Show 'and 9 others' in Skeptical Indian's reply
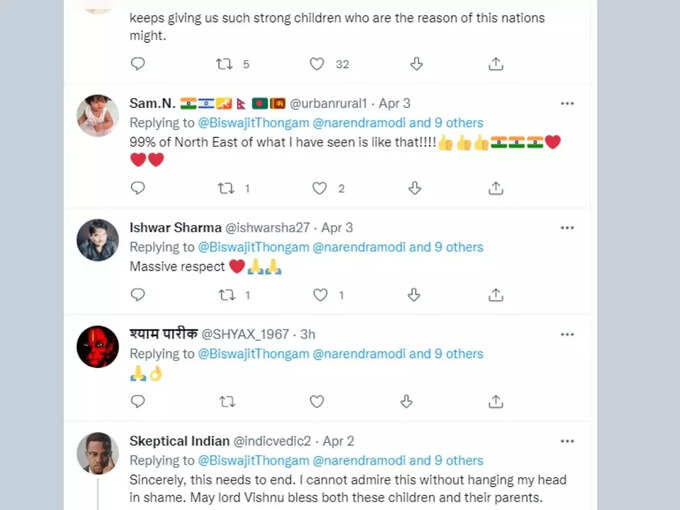Viewport: 680px width, 510px height. pyautogui.click(x=446, y=461)
